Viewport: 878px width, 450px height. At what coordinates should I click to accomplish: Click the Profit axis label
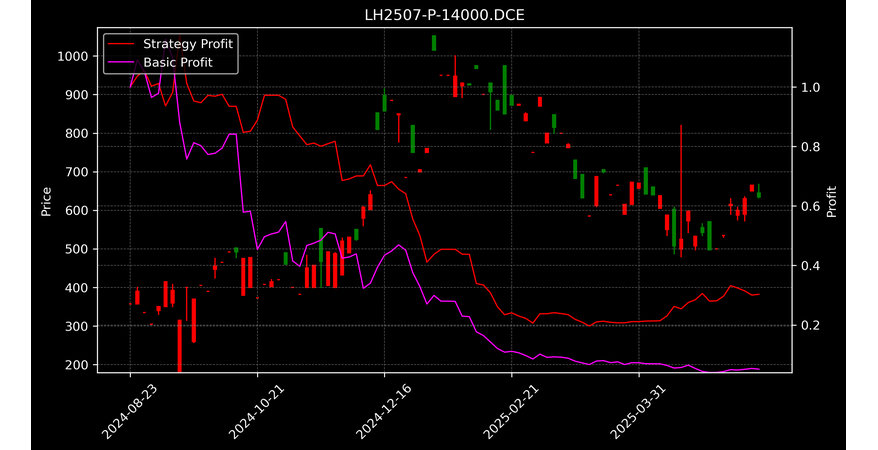pyautogui.click(x=832, y=201)
